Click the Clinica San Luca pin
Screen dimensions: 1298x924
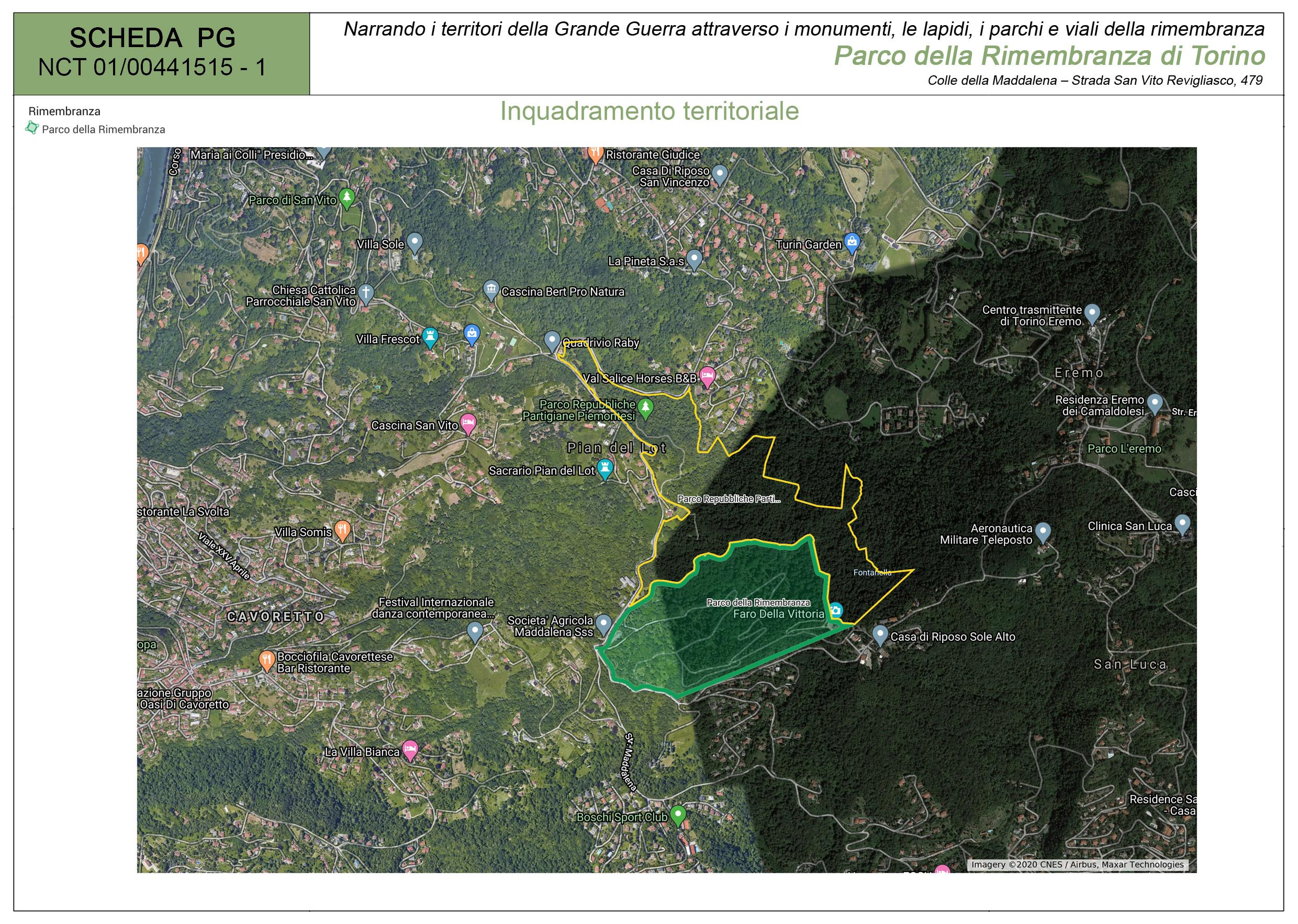[x=1182, y=523]
